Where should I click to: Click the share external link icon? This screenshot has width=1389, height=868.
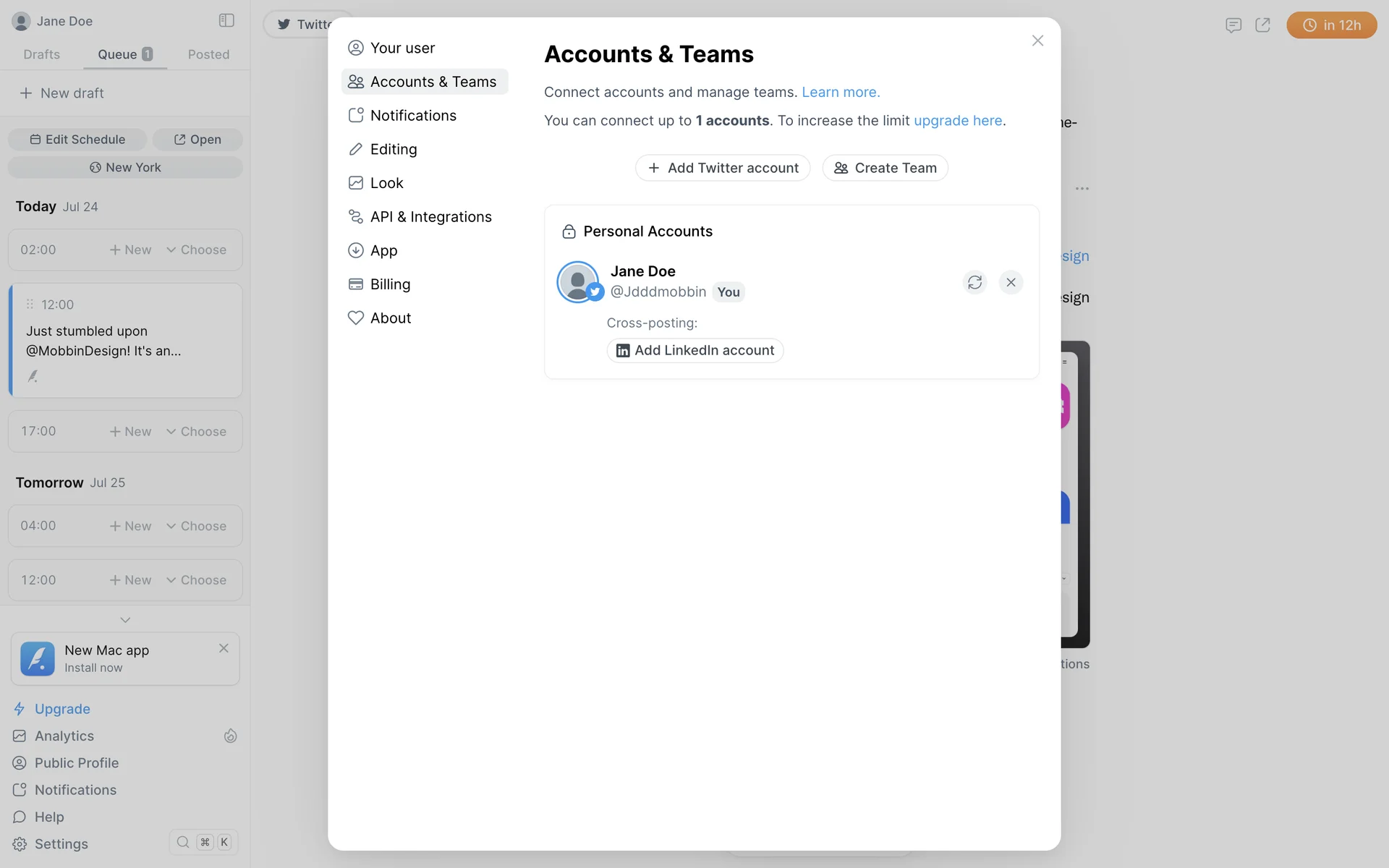[1262, 25]
